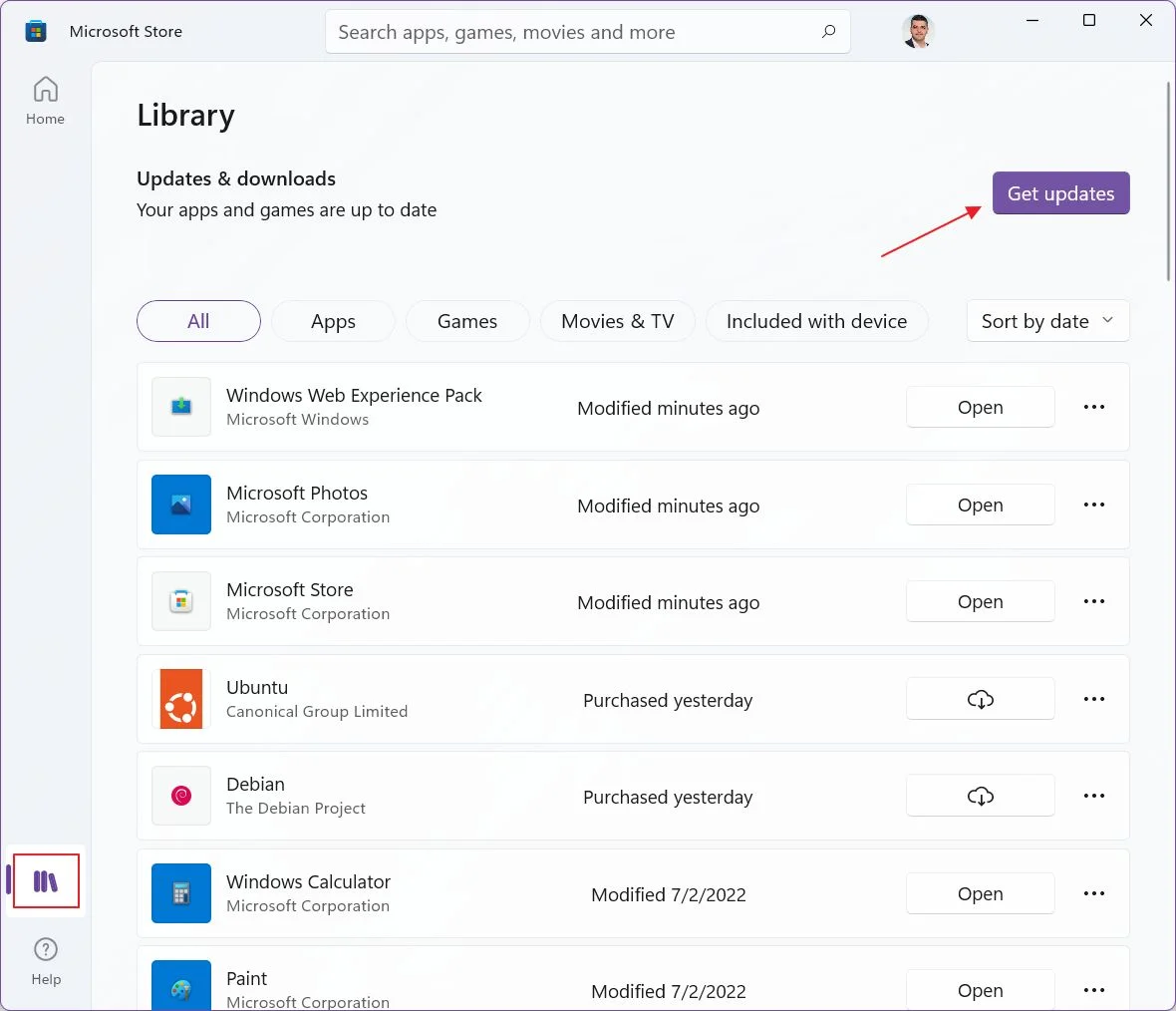1176x1011 pixels.
Task: Click the Modified 7/2/2022 text for Calculator
Action: (669, 894)
